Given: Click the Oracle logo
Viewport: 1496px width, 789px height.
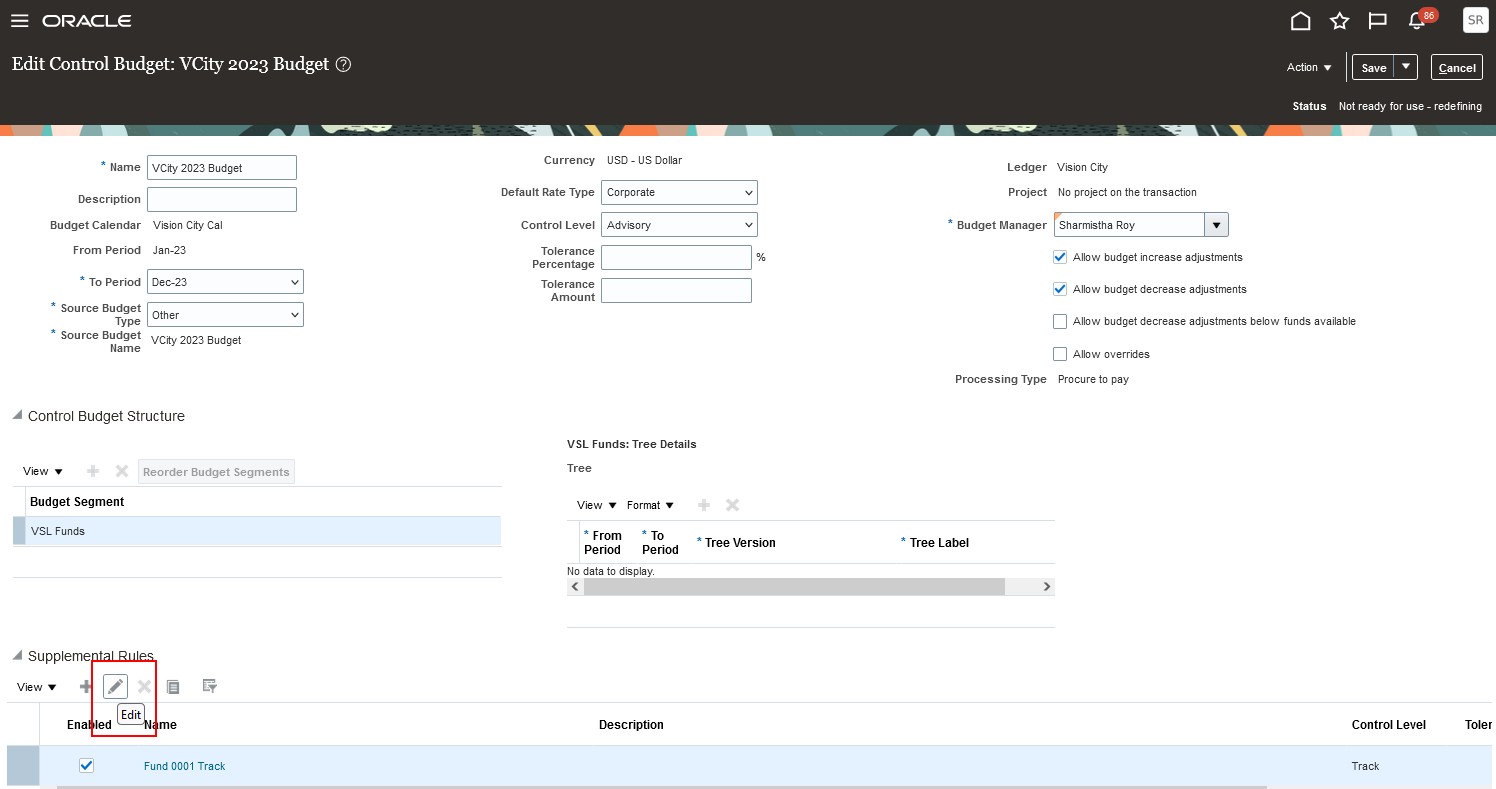Looking at the screenshot, I should pyautogui.click(x=87, y=21).
